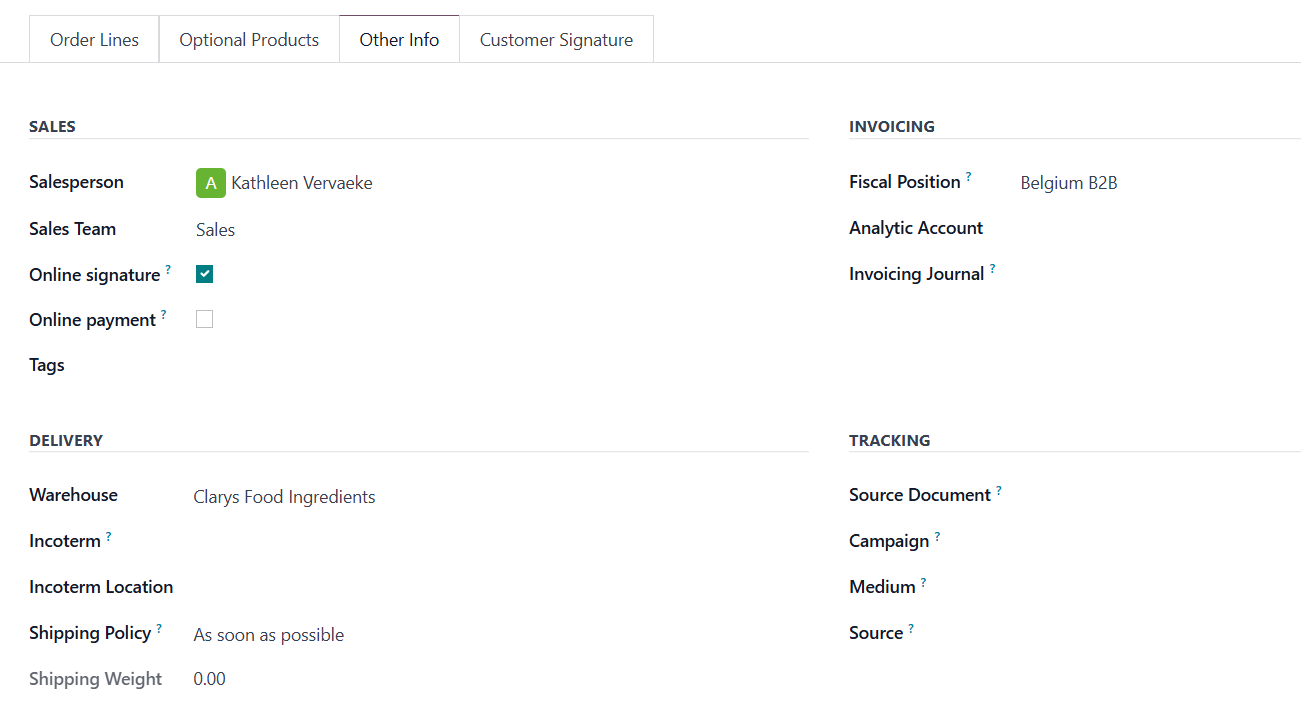Click the help icon next to Online payment
The width and height of the screenshot is (1301, 715).
163,315
